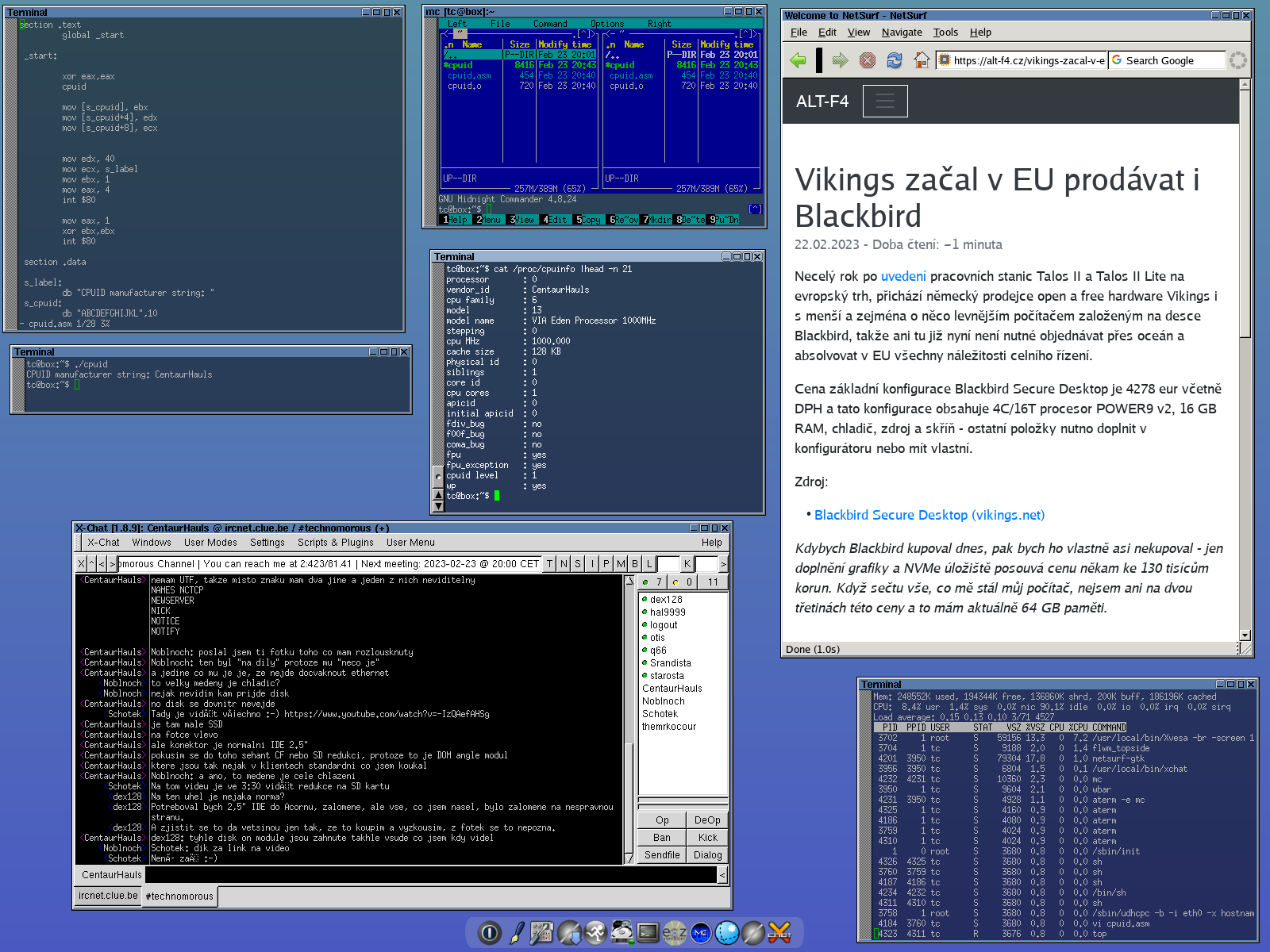Open the Left panel menu in Midnight Commander
The image size is (1270, 952).
457,24
